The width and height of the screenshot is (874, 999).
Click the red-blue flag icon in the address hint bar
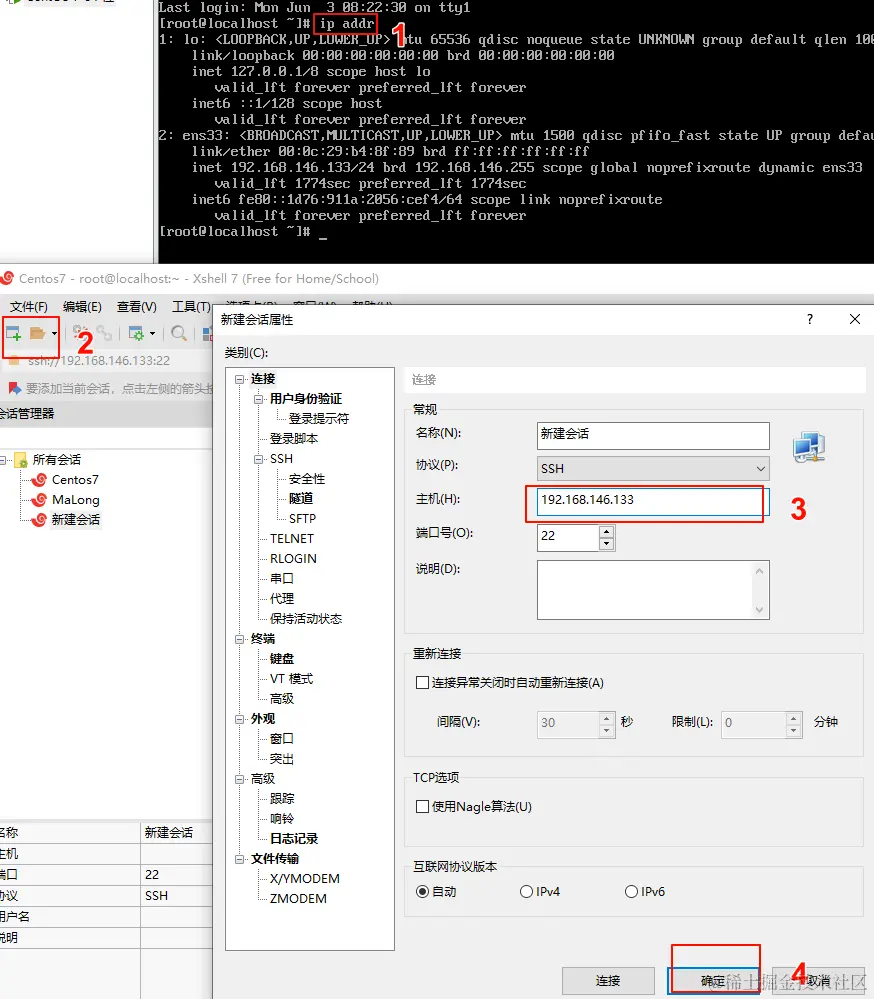click(x=15, y=388)
